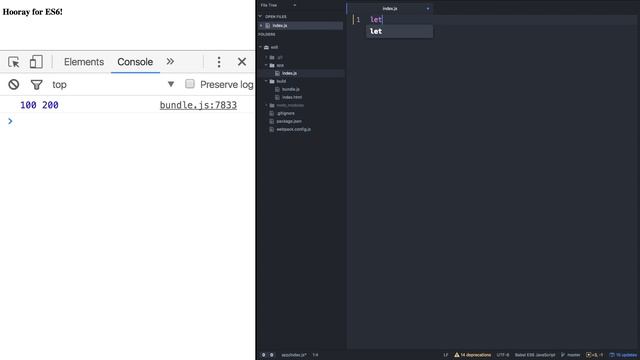This screenshot has height=360, width=640.
Task: Click line number 1 in gutter
Action: pos(358,20)
